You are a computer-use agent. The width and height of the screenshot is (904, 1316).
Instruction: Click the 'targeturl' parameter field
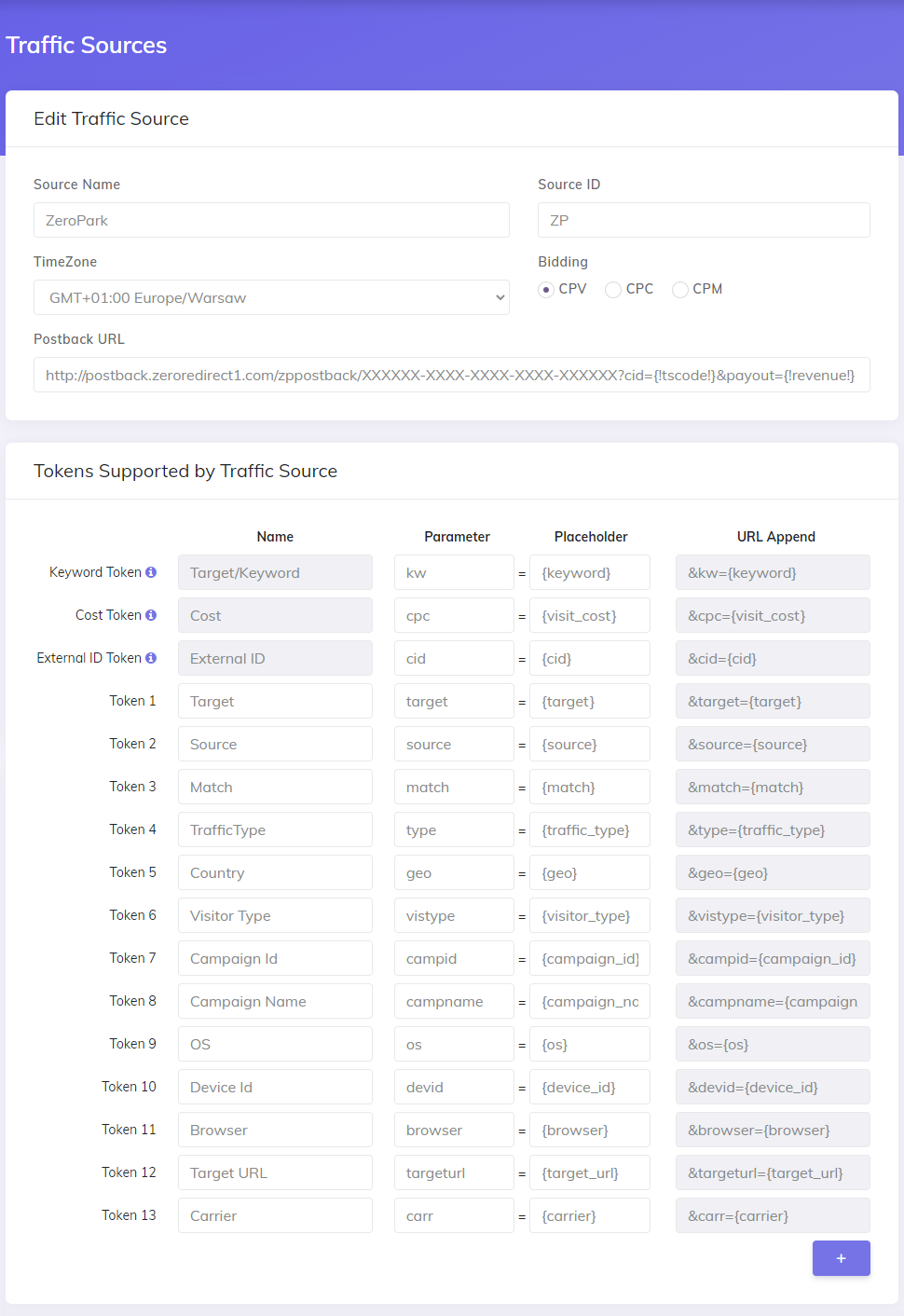(x=454, y=1172)
